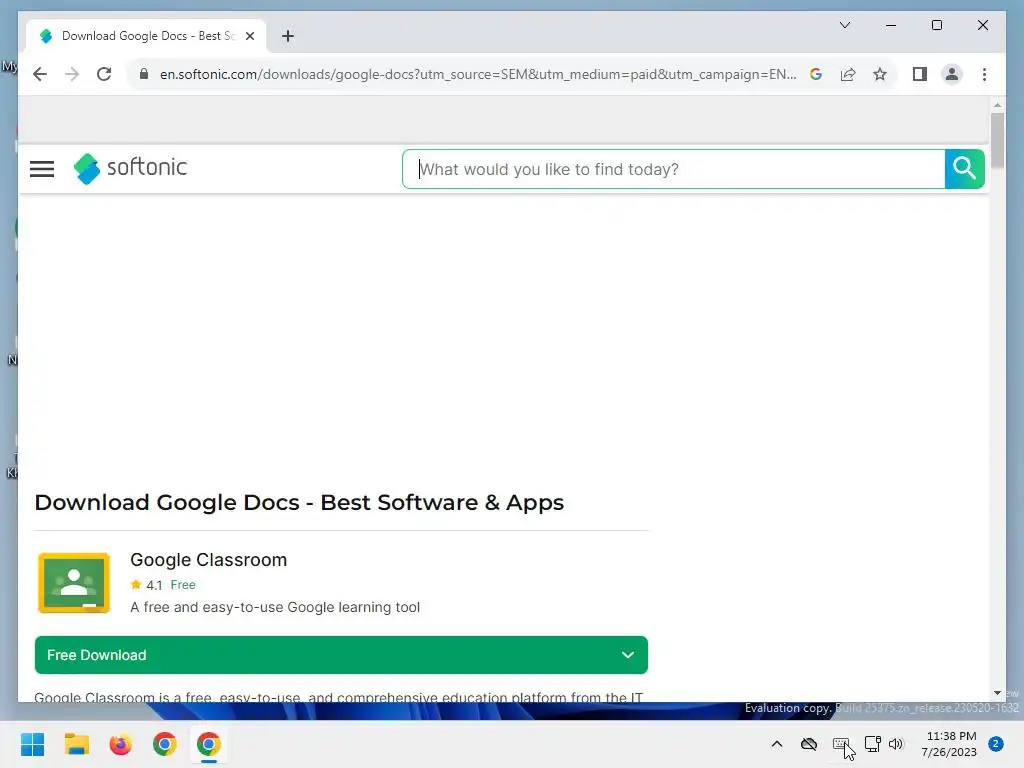Open active Chrome taskbar icon

coord(209,744)
